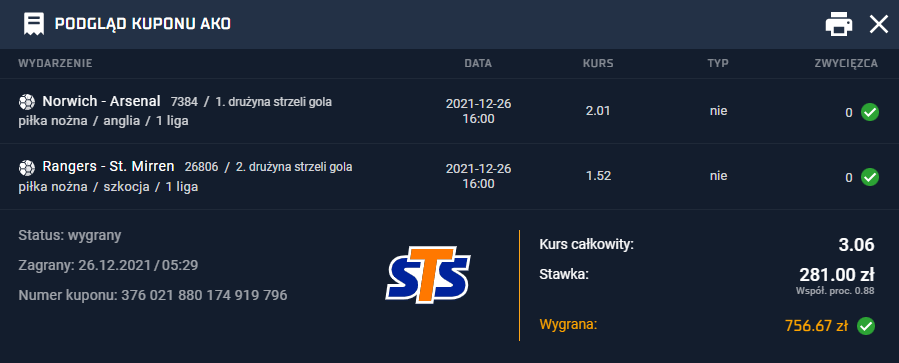The height and width of the screenshot is (363, 899).
Task: Close the coupon preview with X
Action: tap(878, 24)
